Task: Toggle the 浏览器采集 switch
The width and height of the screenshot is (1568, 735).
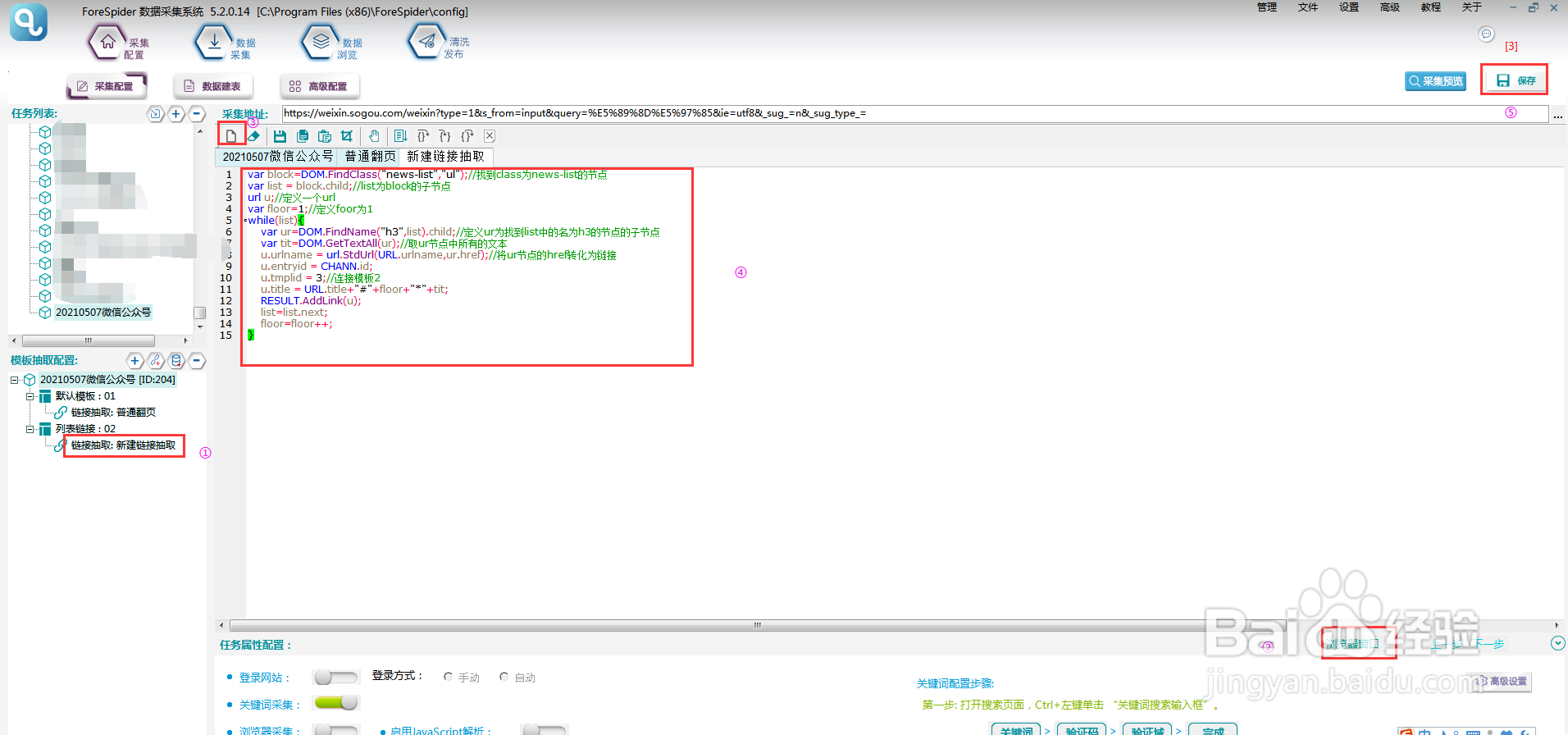Action: (x=336, y=728)
